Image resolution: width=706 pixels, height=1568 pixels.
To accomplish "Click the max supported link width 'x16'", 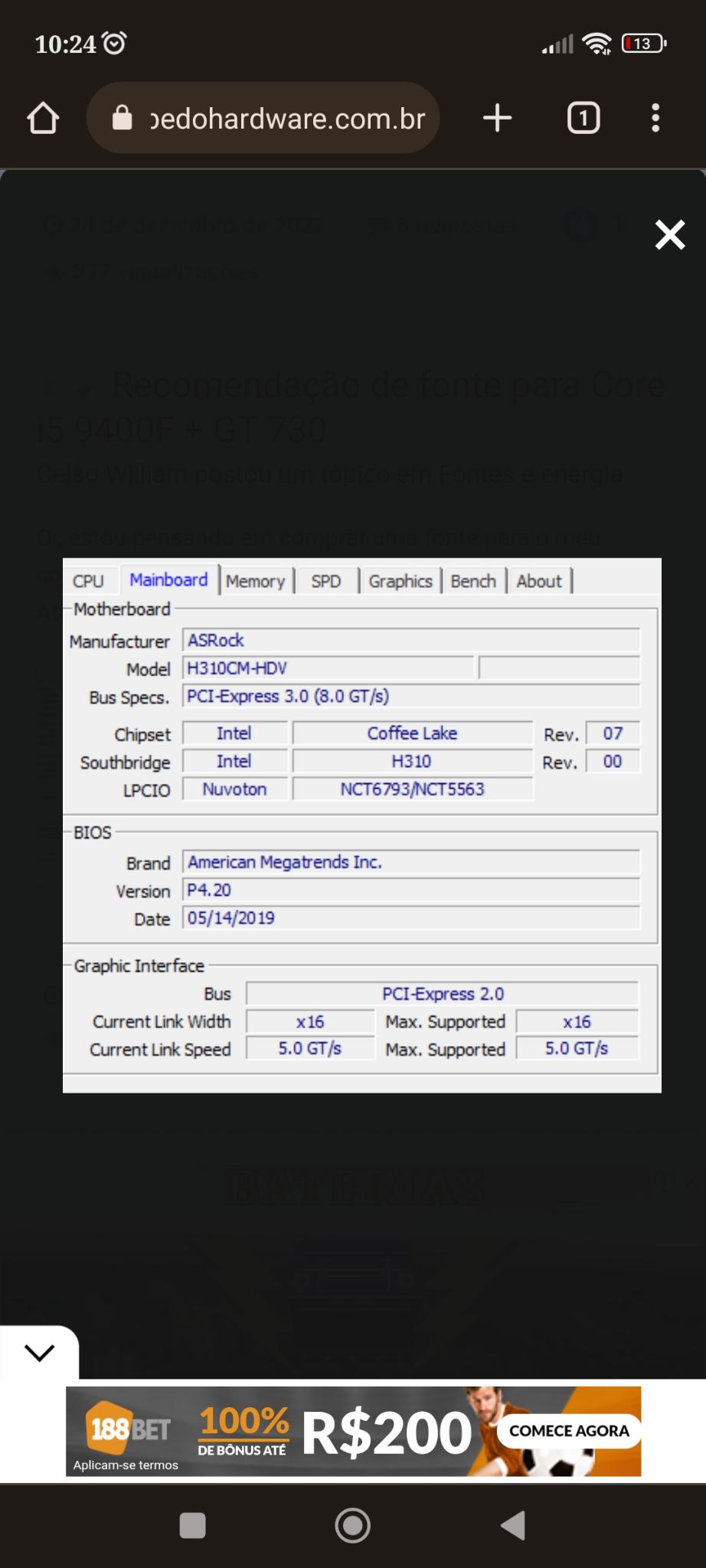I will (577, 1022).
